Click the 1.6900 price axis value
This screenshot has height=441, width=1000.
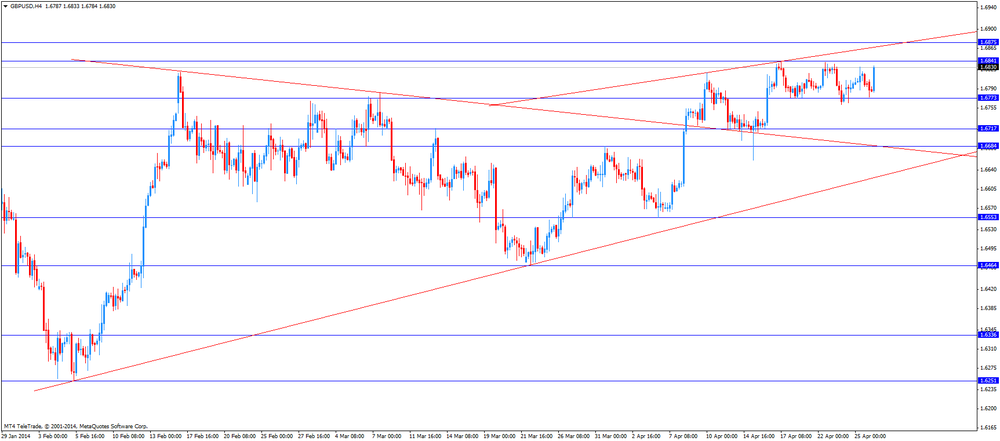[x=988, y=29]
